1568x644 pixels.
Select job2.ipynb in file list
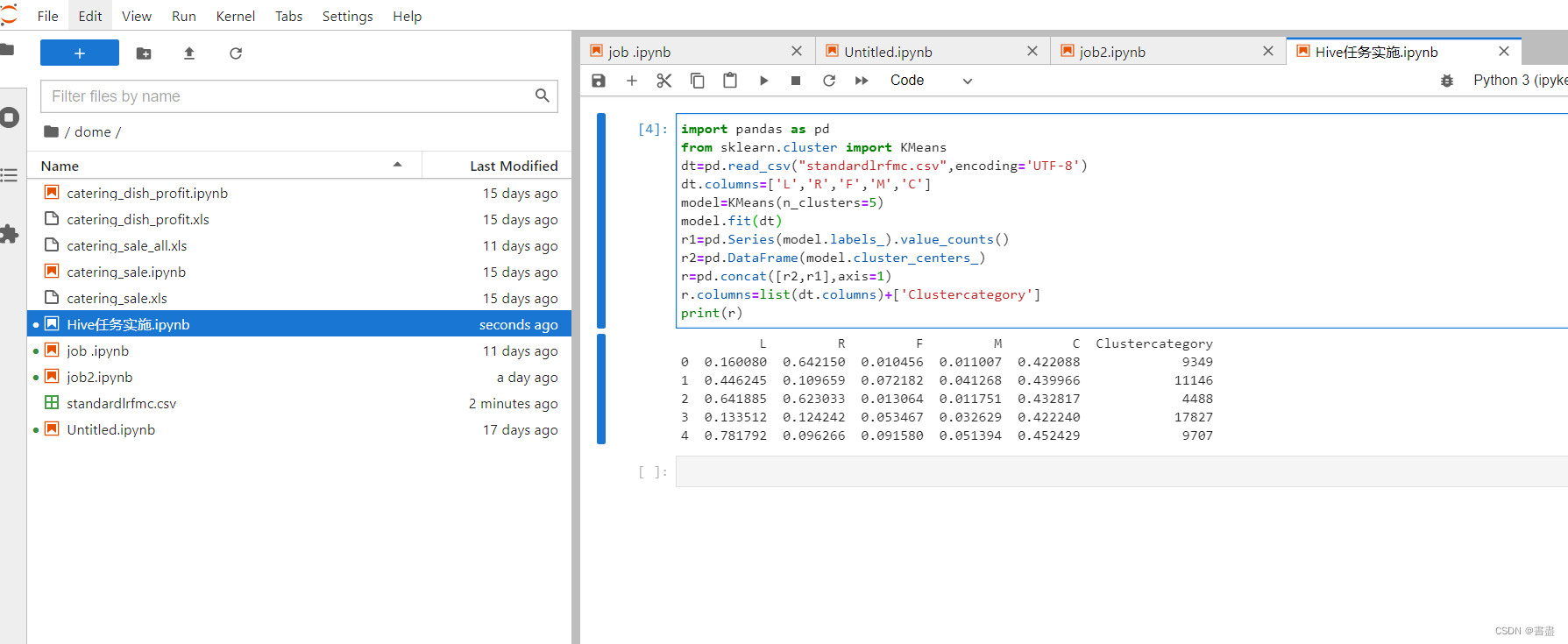pyautogui.click(x=299, y=377)
